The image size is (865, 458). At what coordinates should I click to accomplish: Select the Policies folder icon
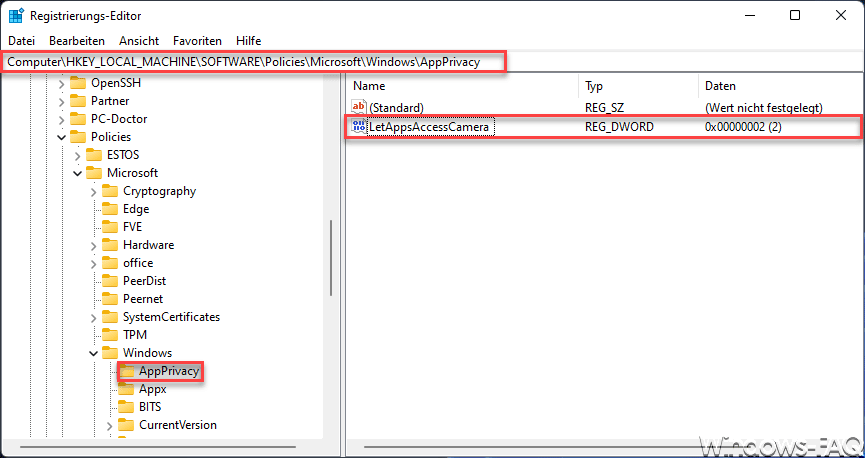pos(78,137)
